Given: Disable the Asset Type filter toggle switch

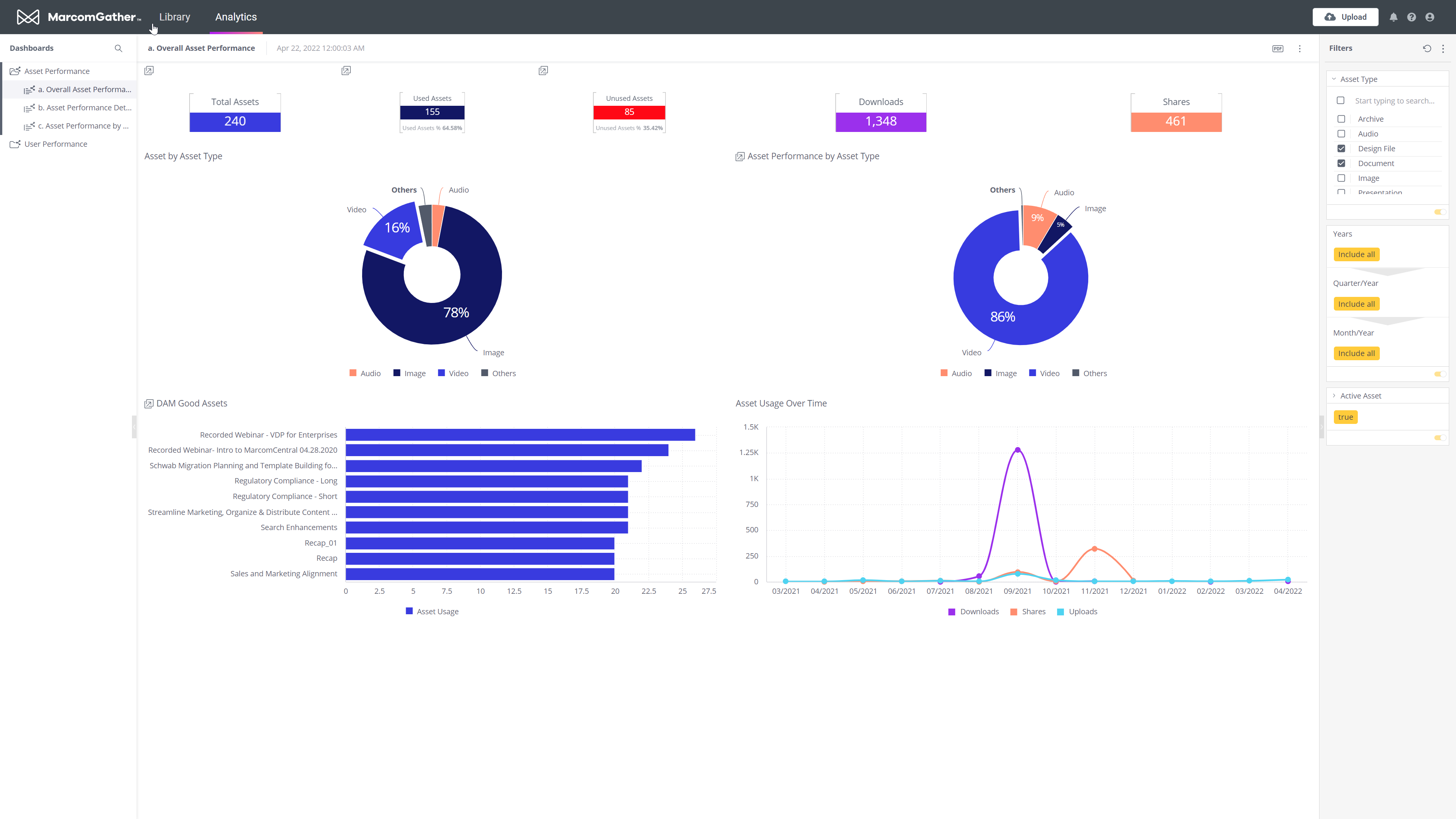Looking at the screenshot, I should (1439, 212).
